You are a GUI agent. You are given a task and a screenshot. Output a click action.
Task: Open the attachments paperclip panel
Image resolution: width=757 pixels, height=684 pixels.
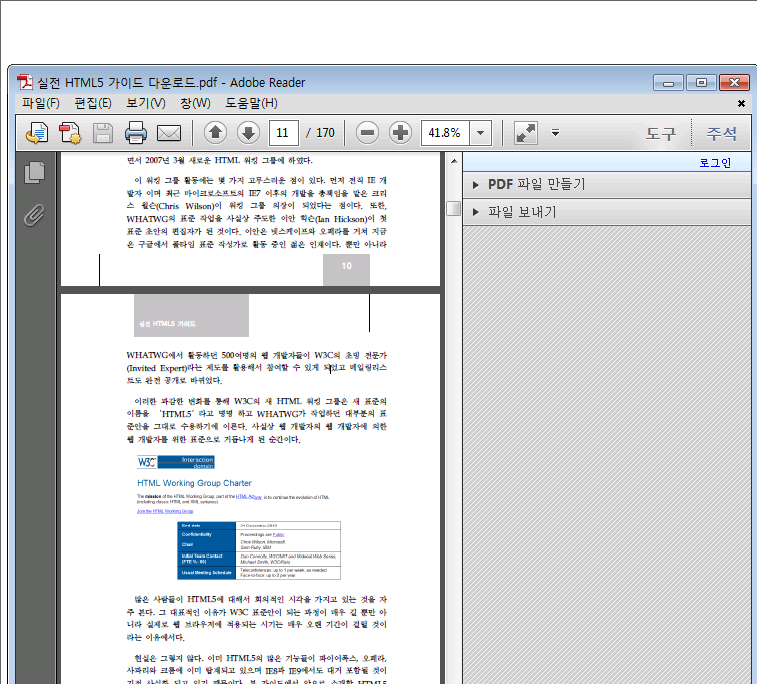coord(34,215)
